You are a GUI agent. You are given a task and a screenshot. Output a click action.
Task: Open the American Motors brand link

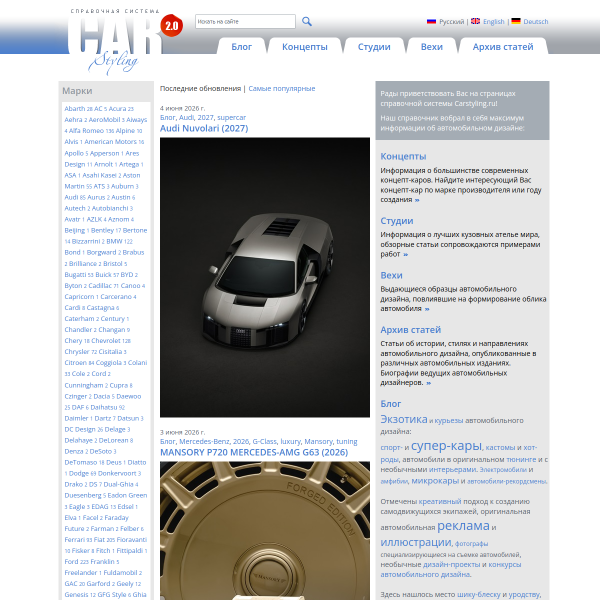click(x=111, y=142)
